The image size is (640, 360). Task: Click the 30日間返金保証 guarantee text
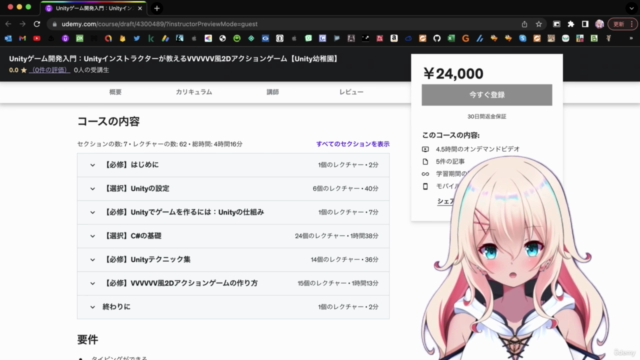[487, 117]
